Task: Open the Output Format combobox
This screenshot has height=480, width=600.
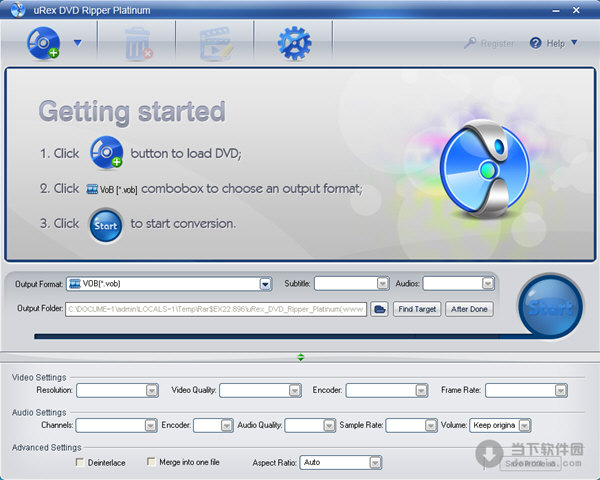Action: [x=169, y=284]
